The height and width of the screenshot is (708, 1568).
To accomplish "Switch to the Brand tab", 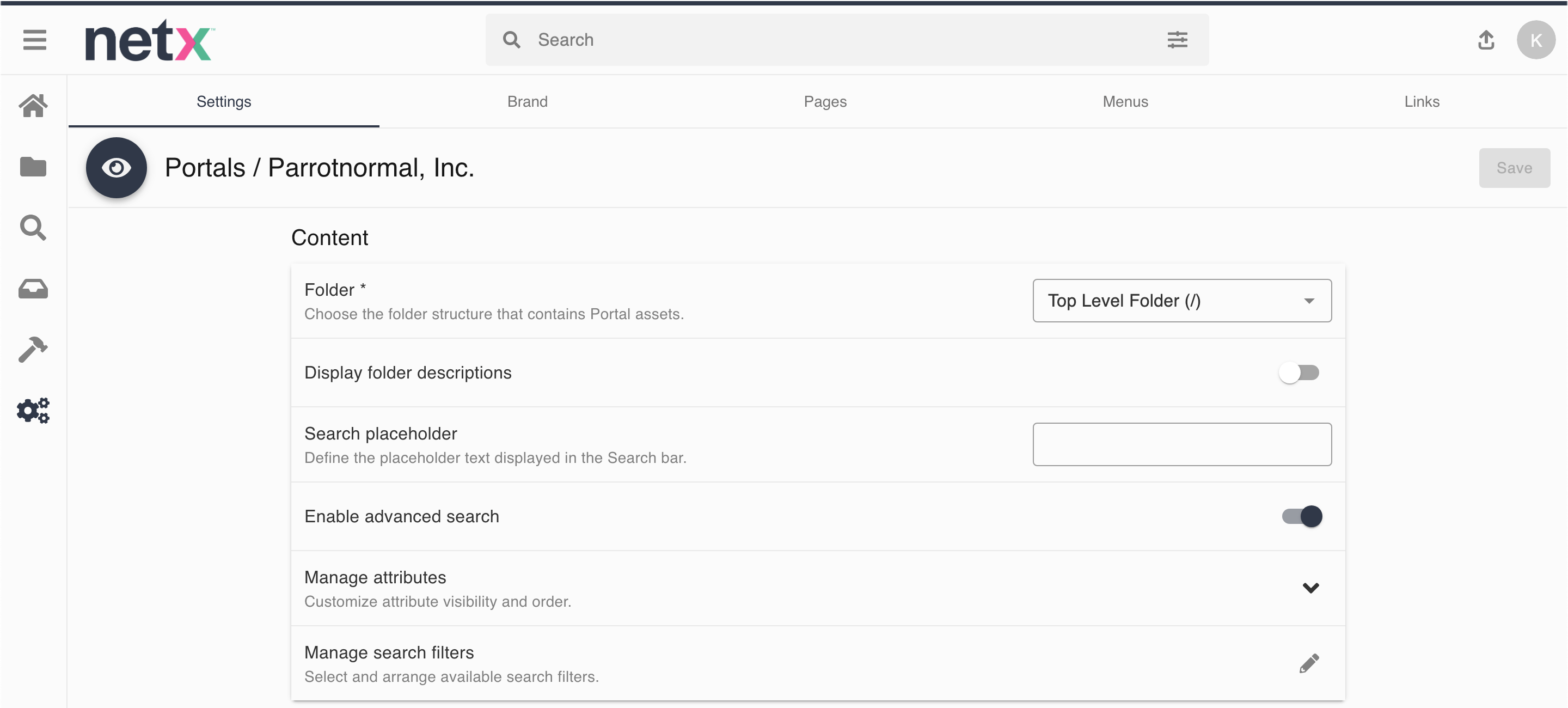I will tap(527, 102).
